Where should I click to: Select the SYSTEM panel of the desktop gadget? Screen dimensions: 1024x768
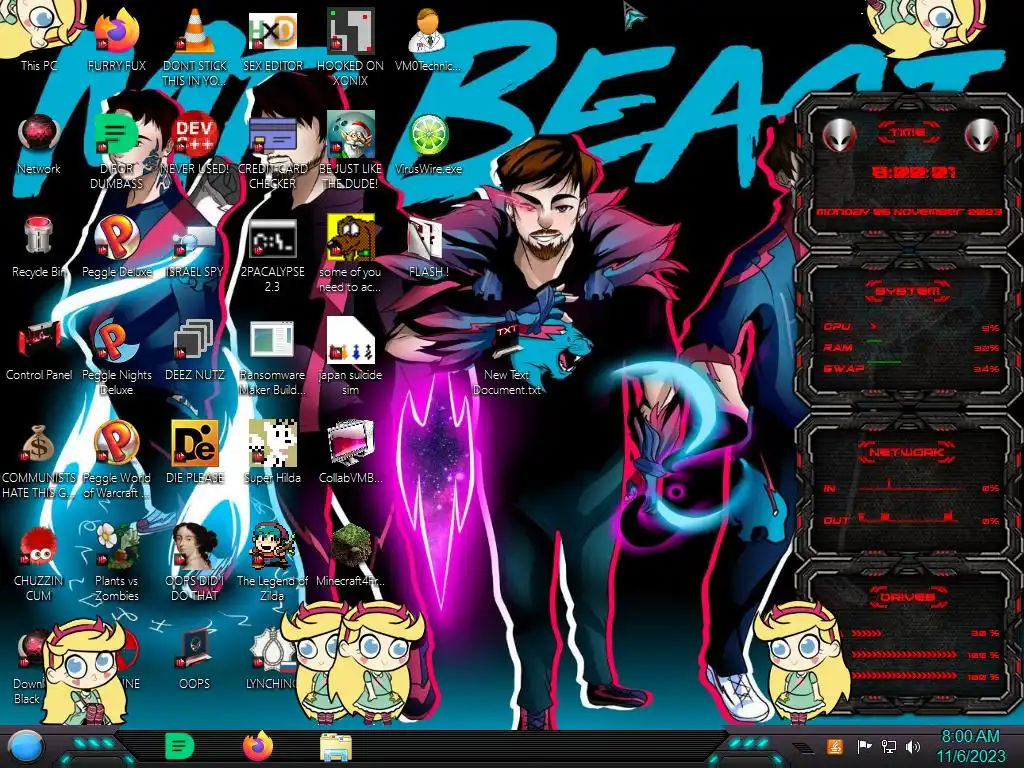[908, 332]
